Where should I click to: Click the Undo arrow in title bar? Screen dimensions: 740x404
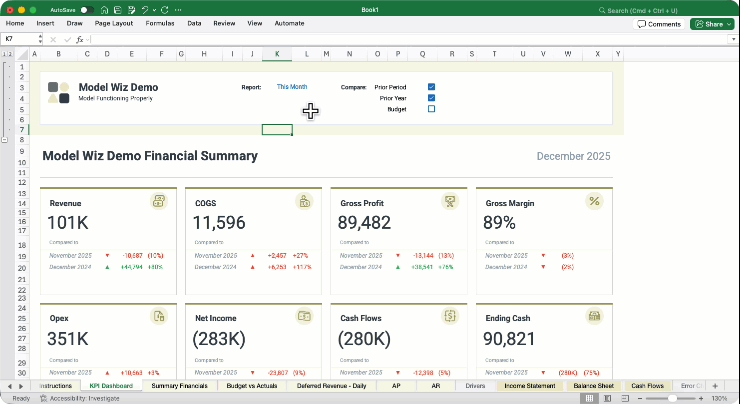point(146,10)
